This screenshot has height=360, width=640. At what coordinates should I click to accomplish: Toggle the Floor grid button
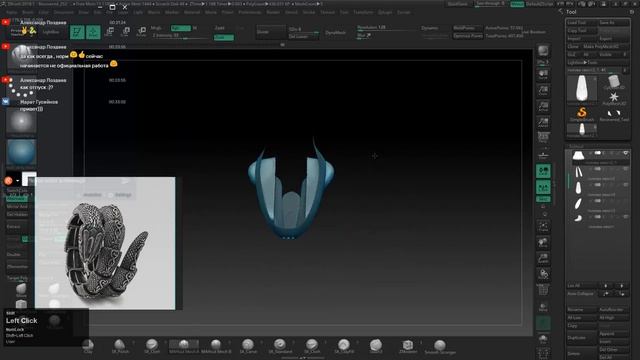point(543,155)
